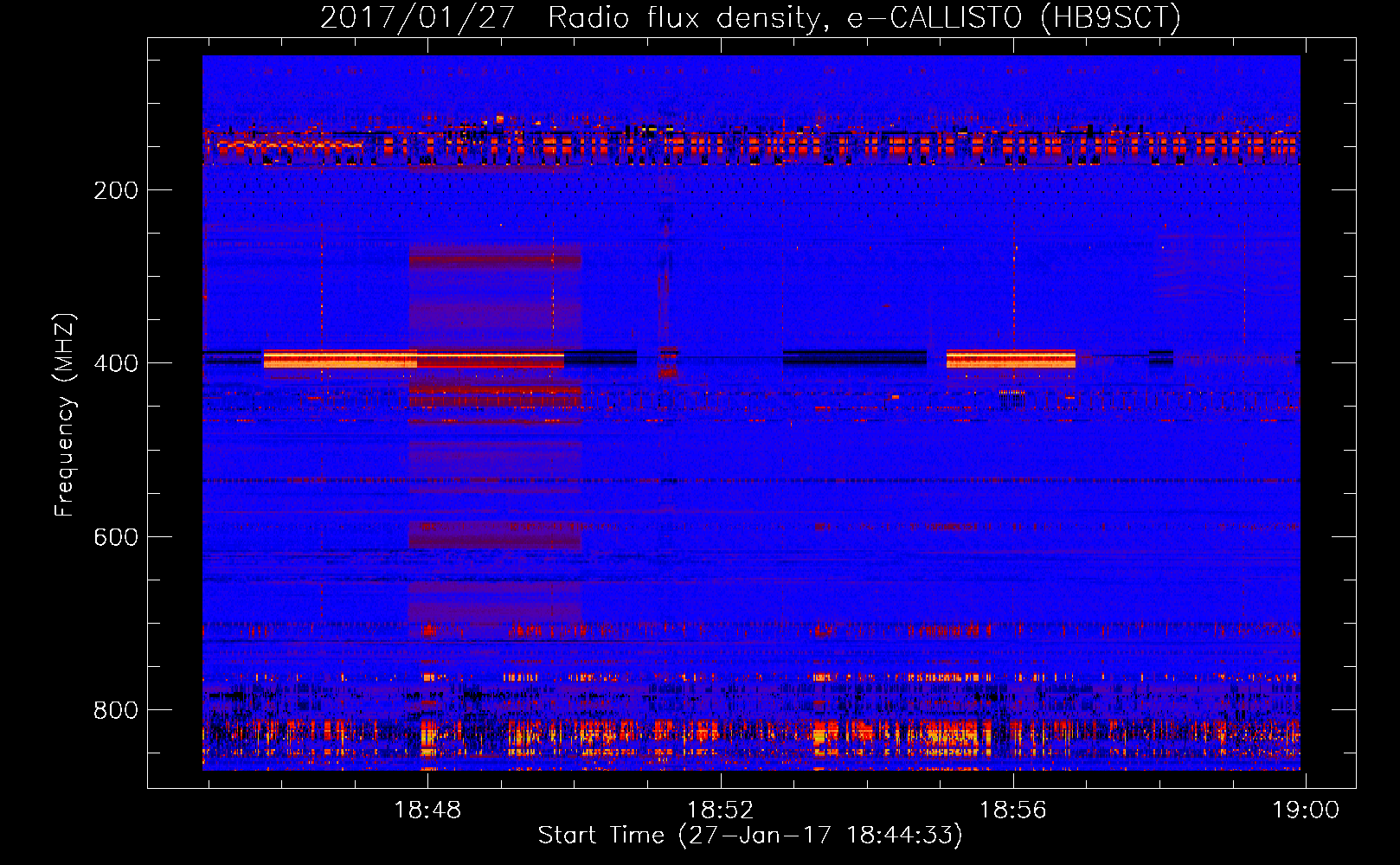Image resolution: width=1400 pixels, height=865 pixels.
Task: Click the 200 frequency tick label
Action: 116,190
